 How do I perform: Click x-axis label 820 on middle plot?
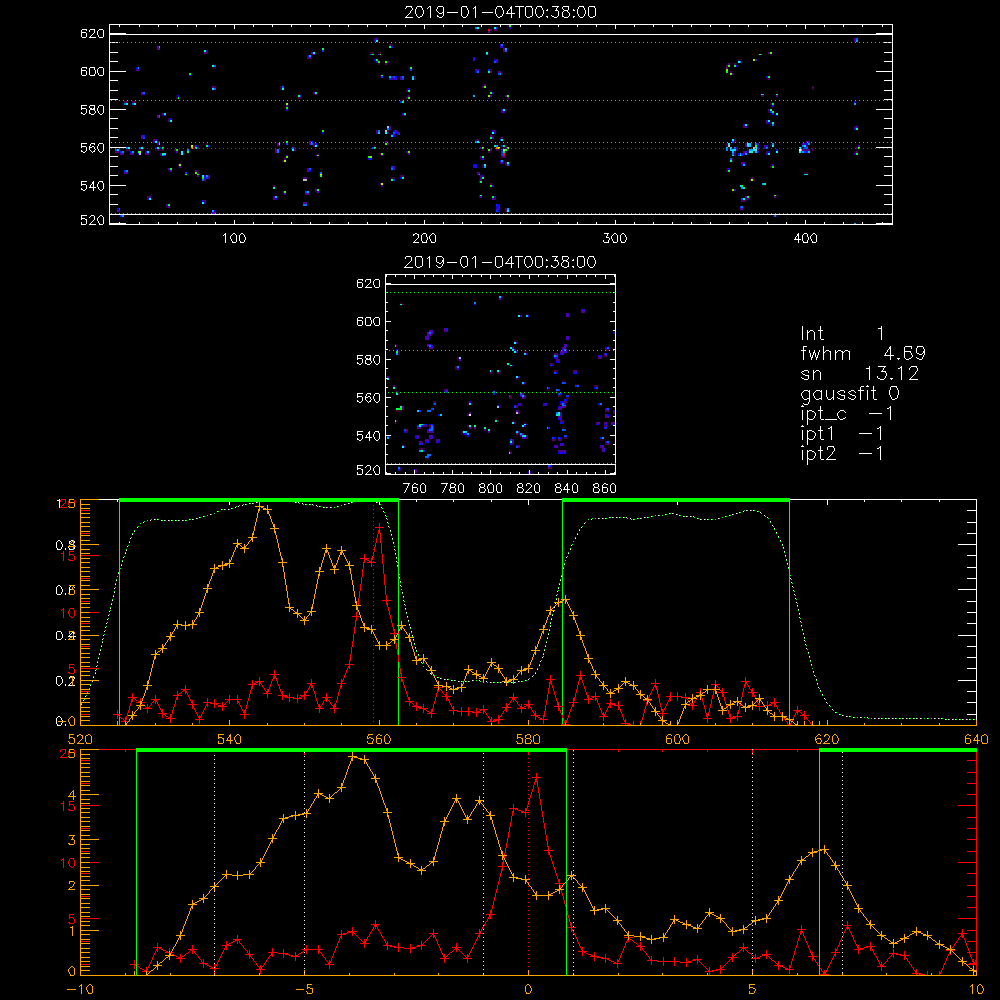528,489
